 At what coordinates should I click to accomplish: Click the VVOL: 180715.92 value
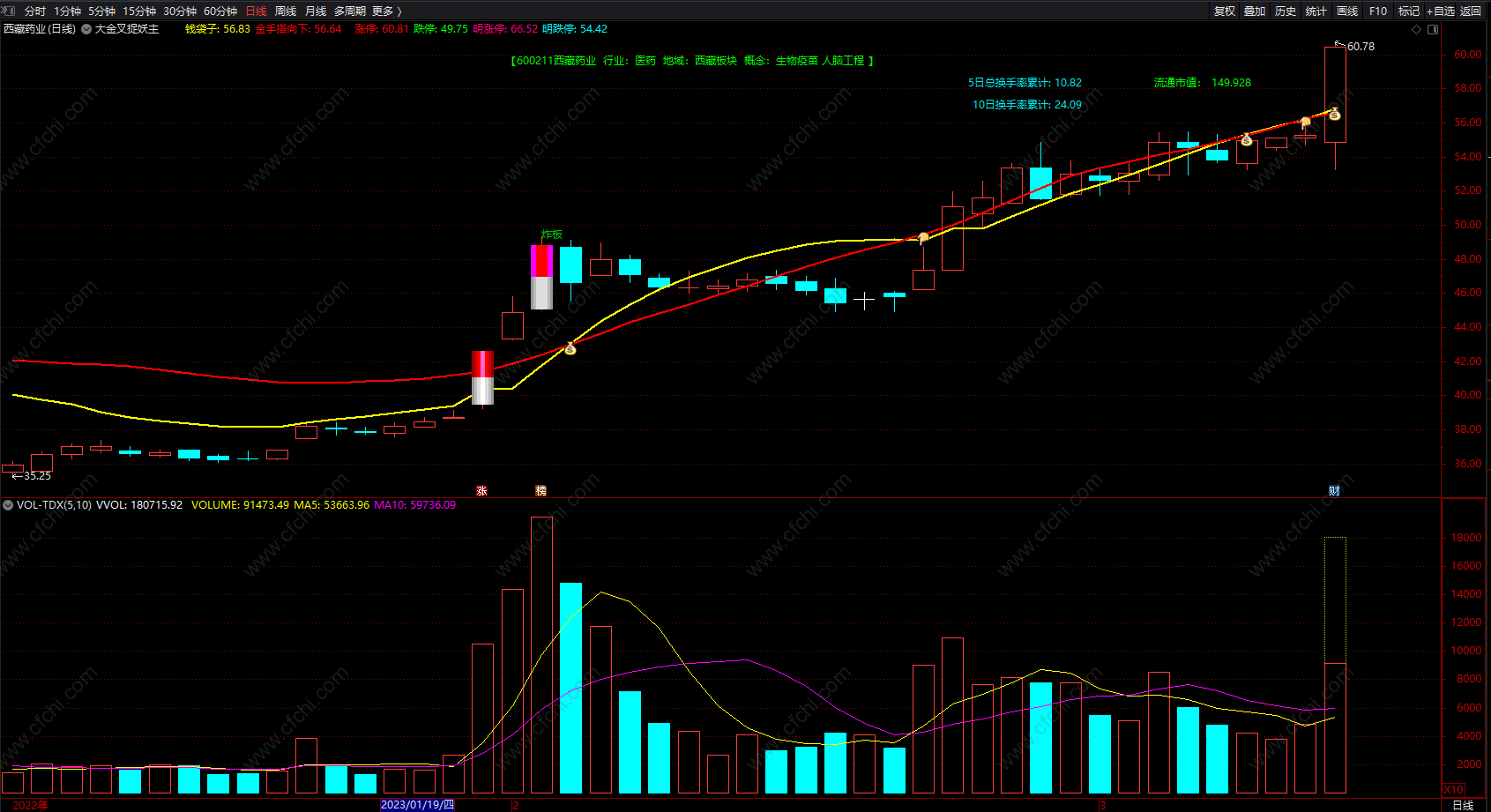point(139,505)
